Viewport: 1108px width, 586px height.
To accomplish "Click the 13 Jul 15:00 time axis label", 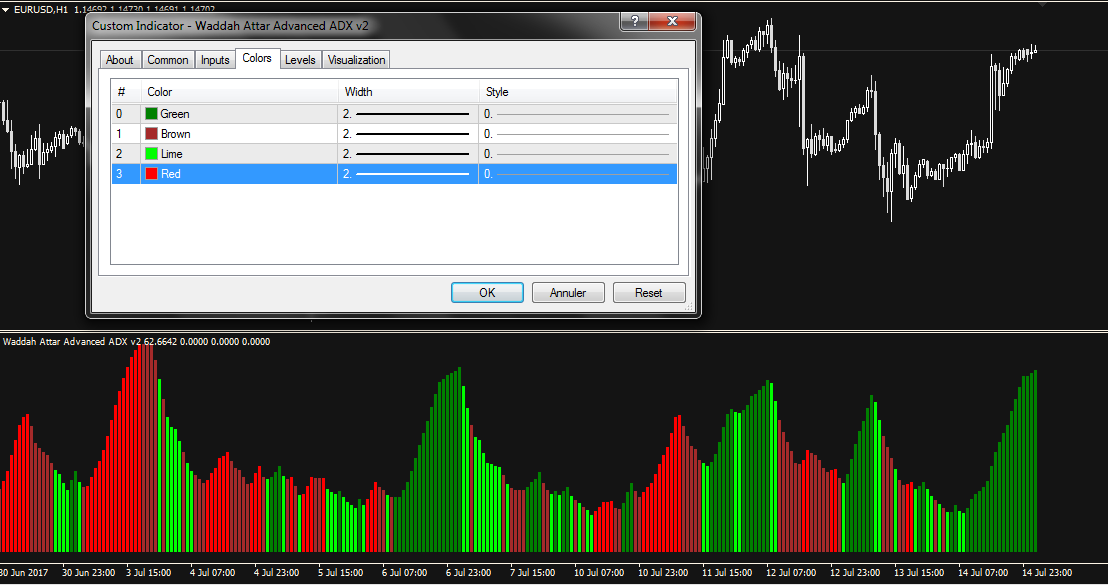I will tap(919, 573).
